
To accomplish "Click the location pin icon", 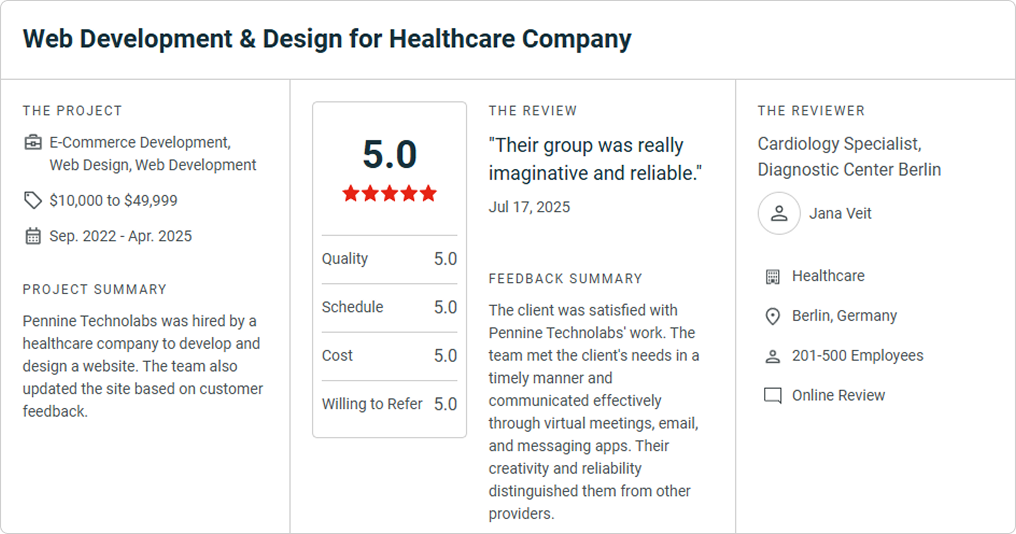I will (772, 316).
